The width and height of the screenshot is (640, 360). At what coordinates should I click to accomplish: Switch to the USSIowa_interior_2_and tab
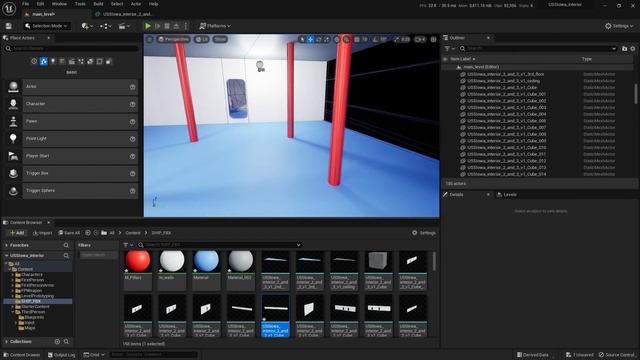tap(127, 14)
